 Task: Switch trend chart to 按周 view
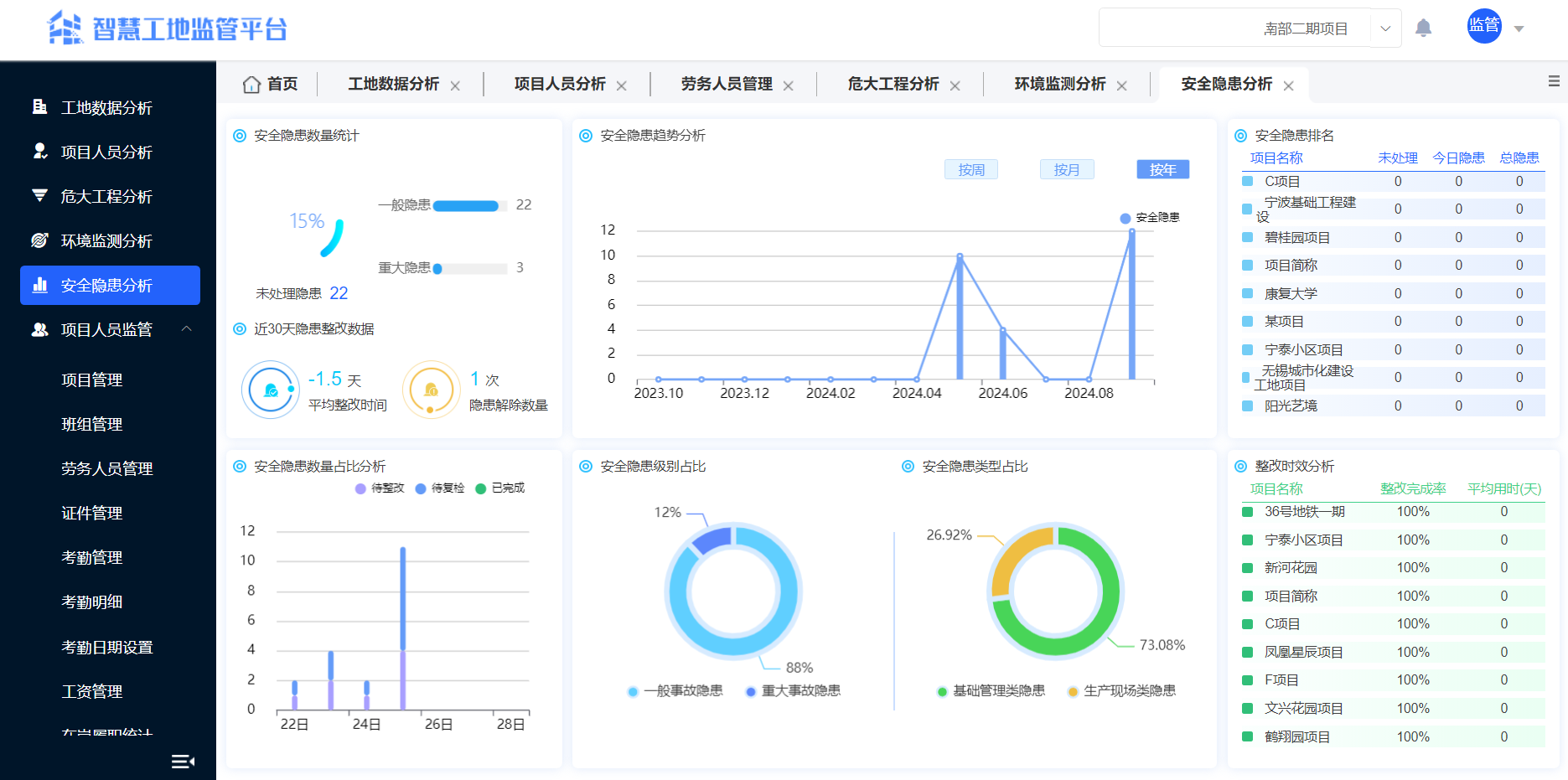(970, 168)
